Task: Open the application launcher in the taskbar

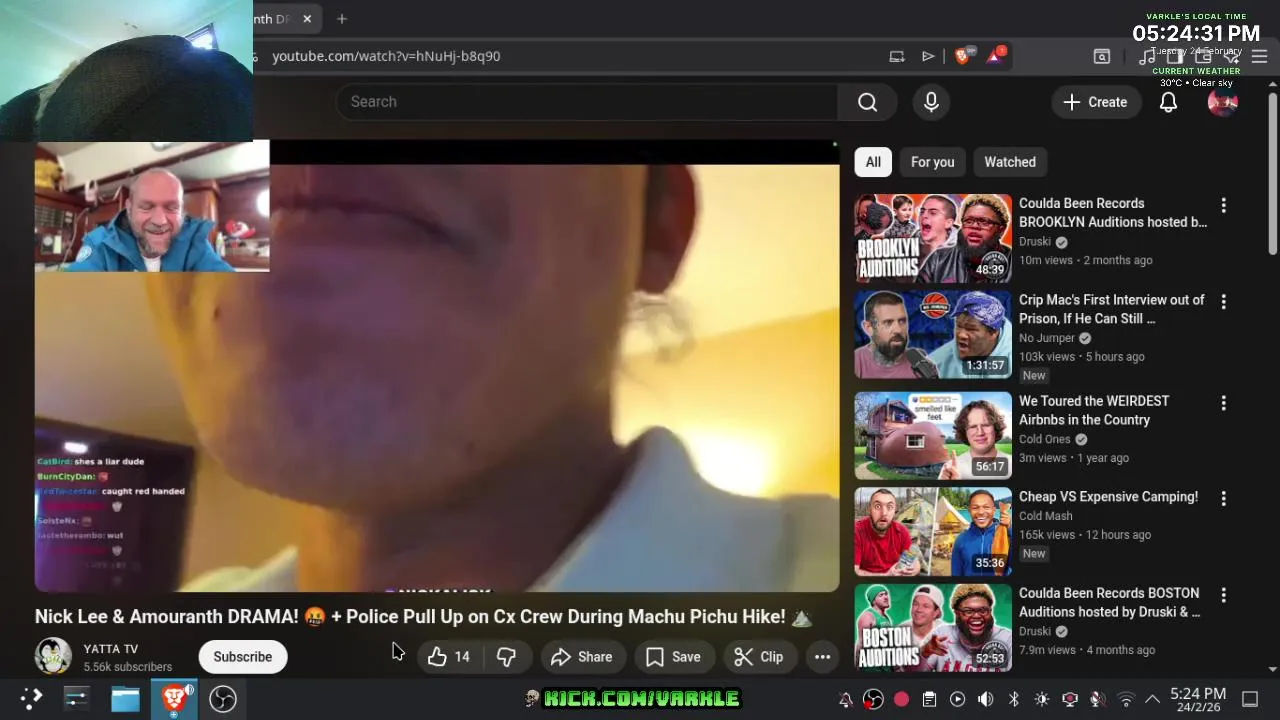Action: click(32, 698)
